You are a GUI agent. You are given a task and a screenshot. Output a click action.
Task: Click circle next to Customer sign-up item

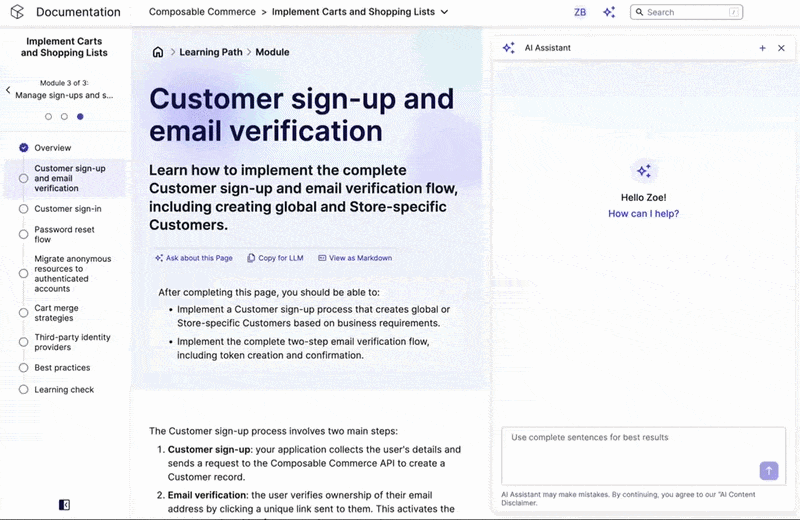tap(23, 179)
